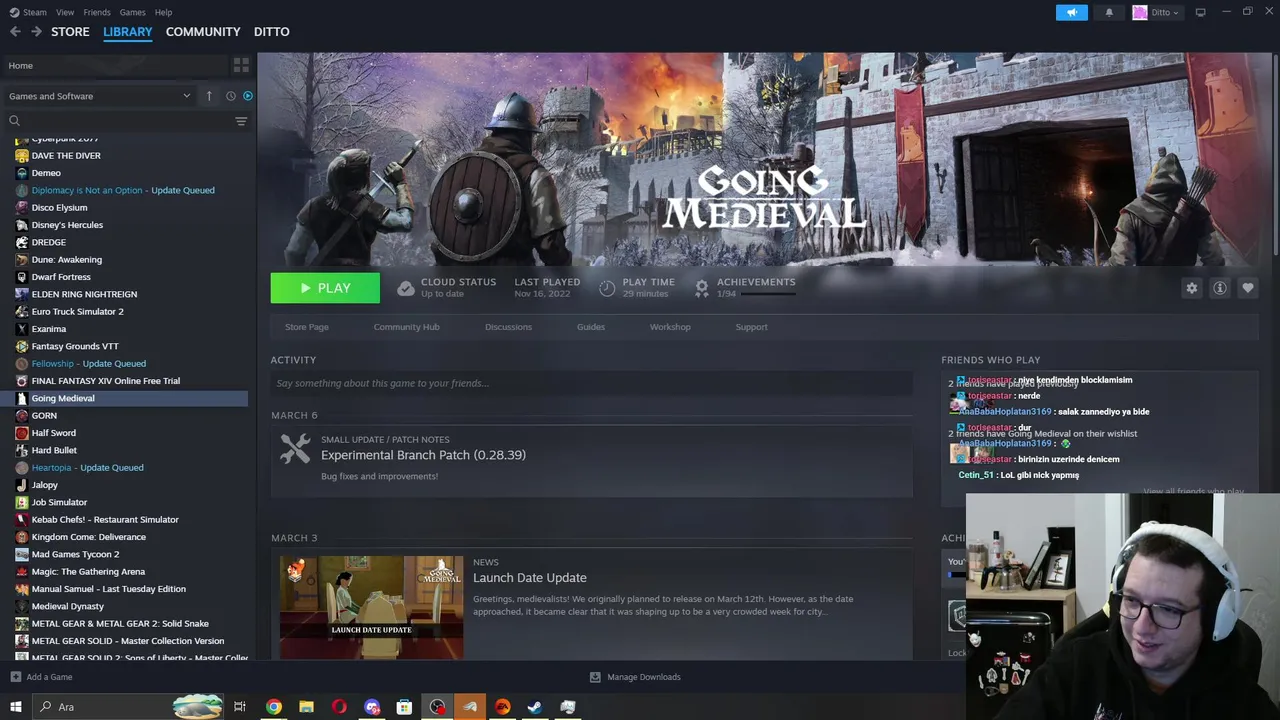
Task: Select Medieval Dynasty in library list
Action: 67,606
